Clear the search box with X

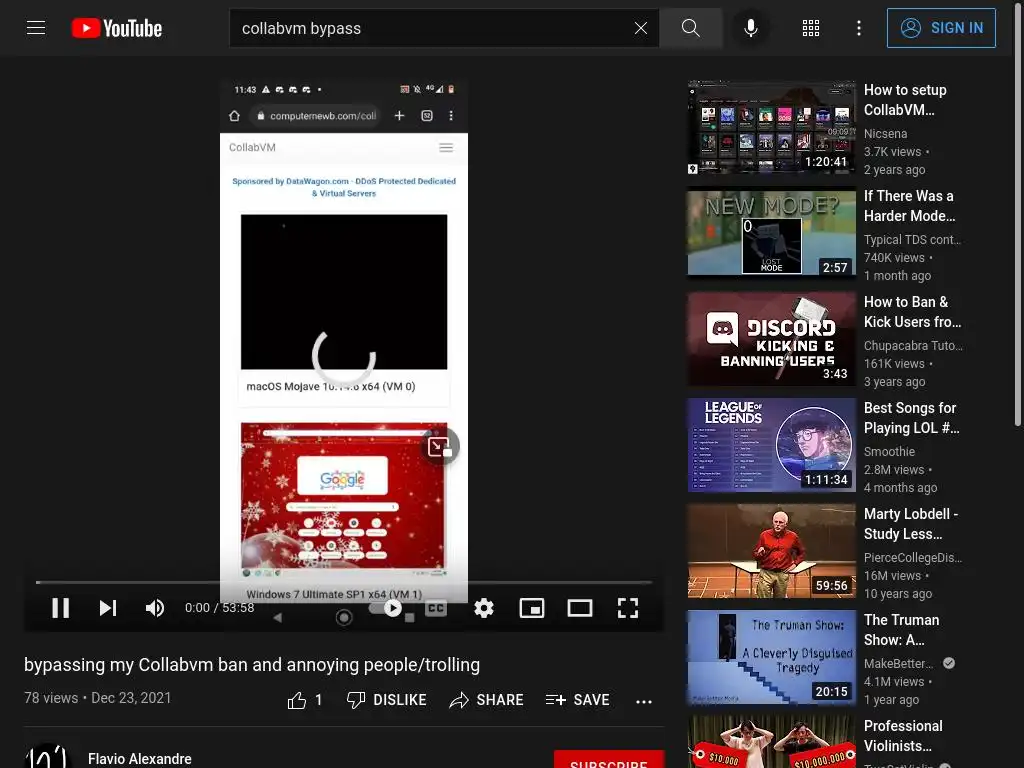(x=641, y=28)
